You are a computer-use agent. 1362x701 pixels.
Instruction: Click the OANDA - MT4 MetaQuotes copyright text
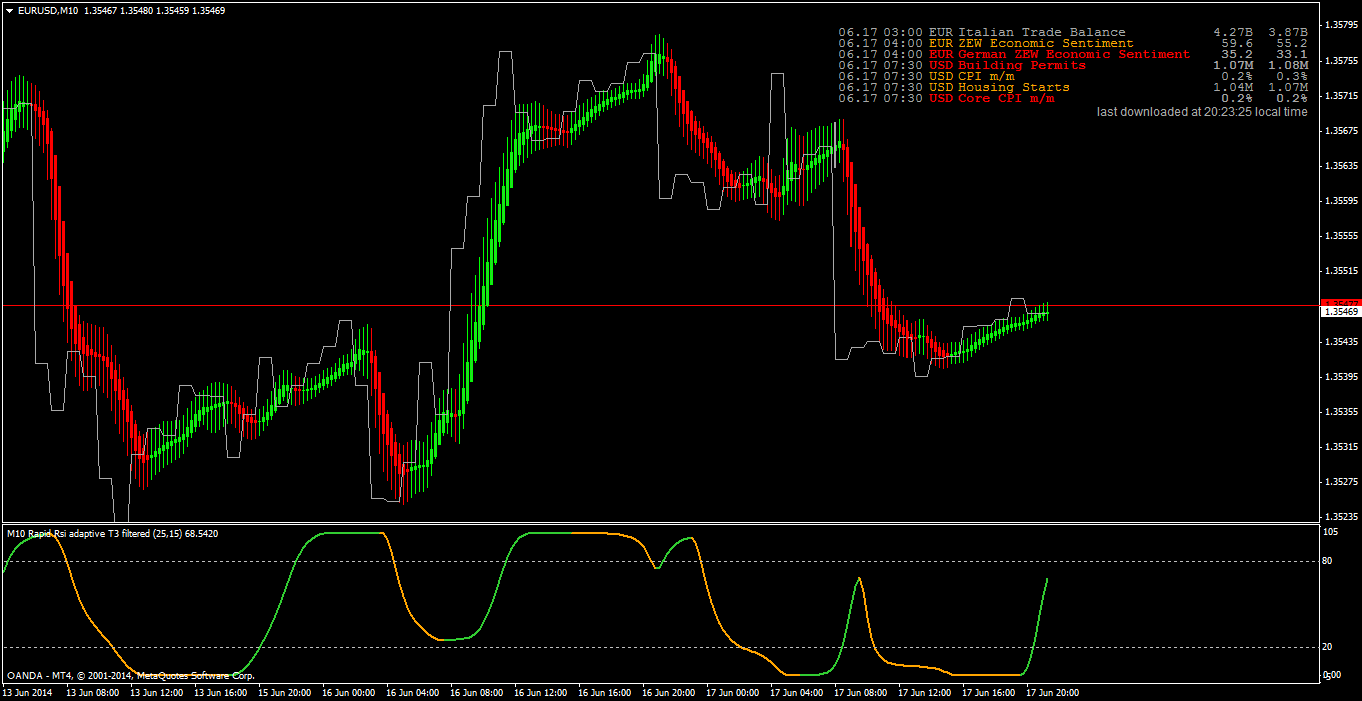tap(130, 675)
